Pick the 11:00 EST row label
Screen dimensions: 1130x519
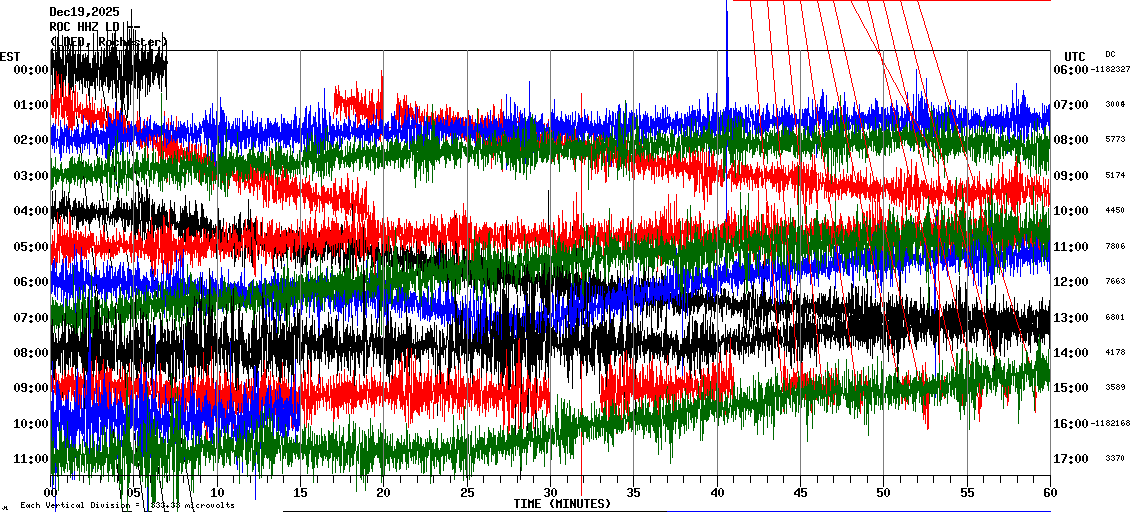(31, 459)
